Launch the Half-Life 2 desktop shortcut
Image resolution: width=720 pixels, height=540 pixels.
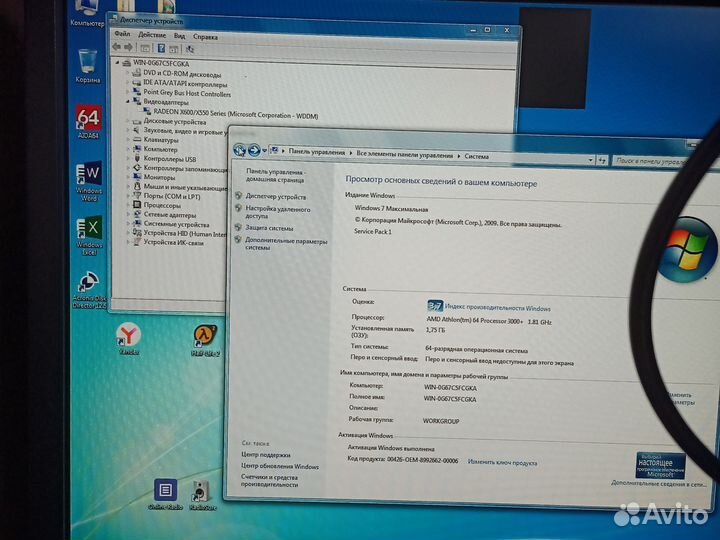205,336
